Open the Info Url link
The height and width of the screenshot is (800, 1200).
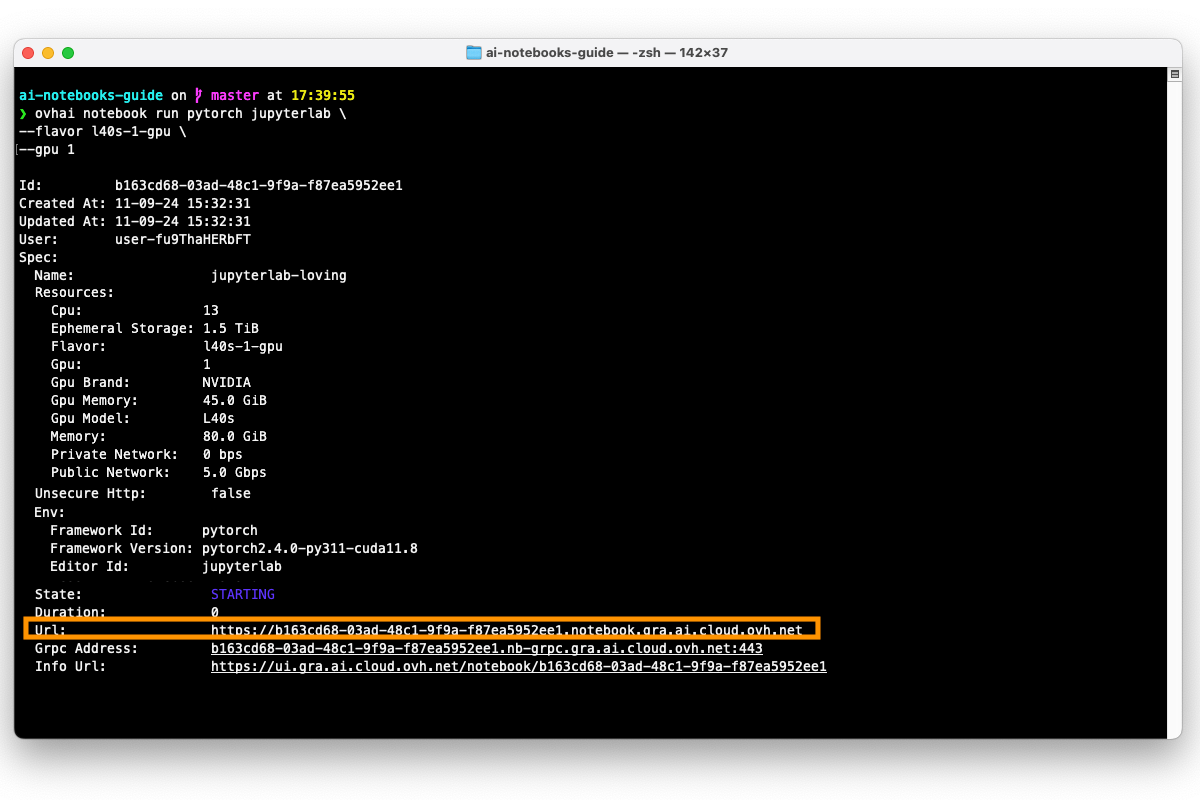click(x=518, y=666)
